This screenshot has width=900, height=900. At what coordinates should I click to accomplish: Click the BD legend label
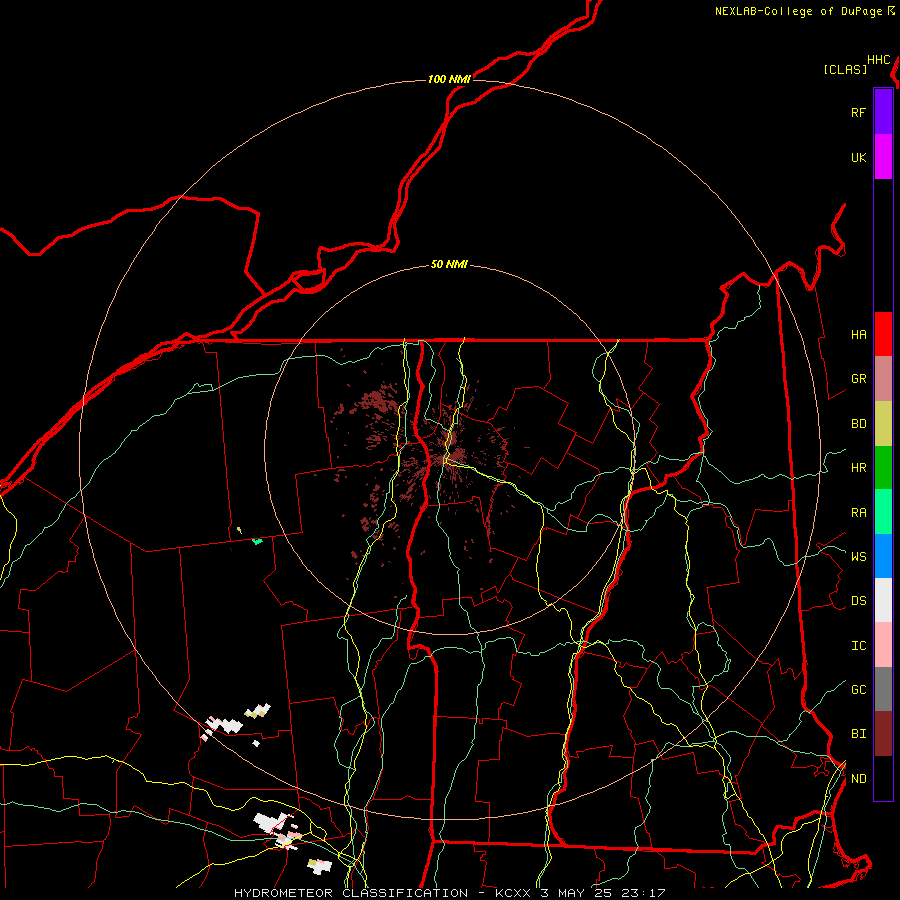[x=858, y=424]
